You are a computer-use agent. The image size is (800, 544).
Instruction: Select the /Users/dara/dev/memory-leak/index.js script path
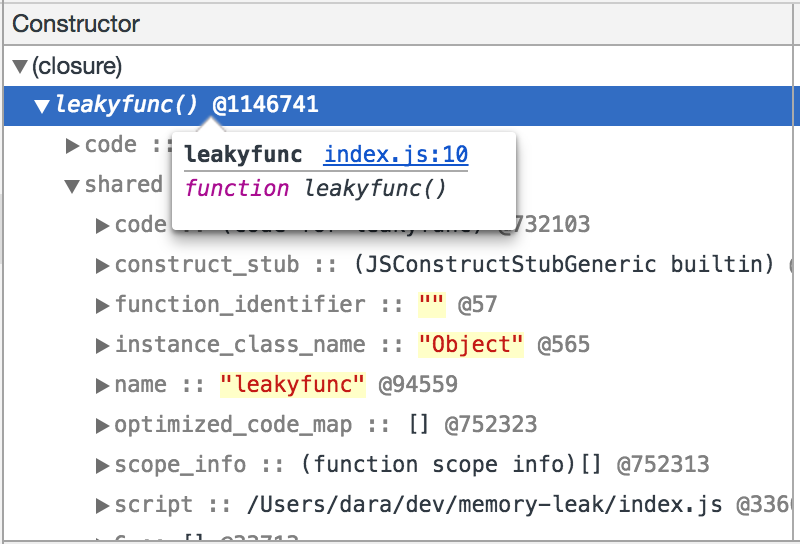[485, 505]
